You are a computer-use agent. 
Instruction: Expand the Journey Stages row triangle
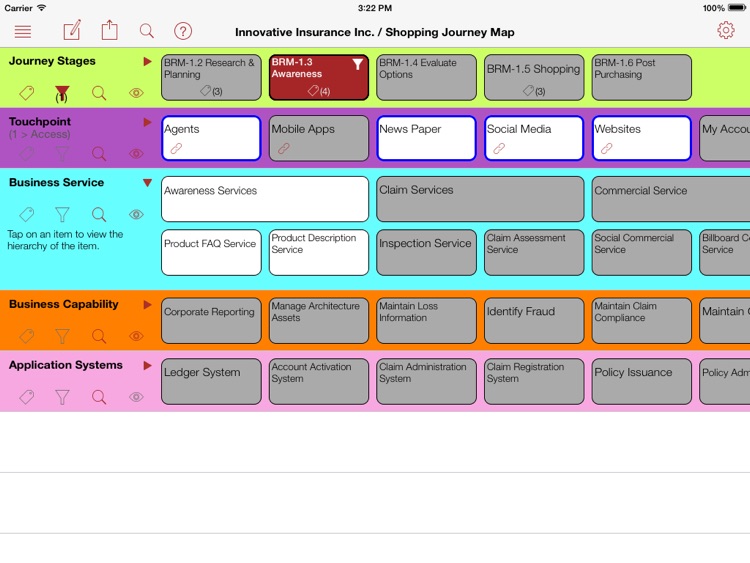click(x=147, y=61)
